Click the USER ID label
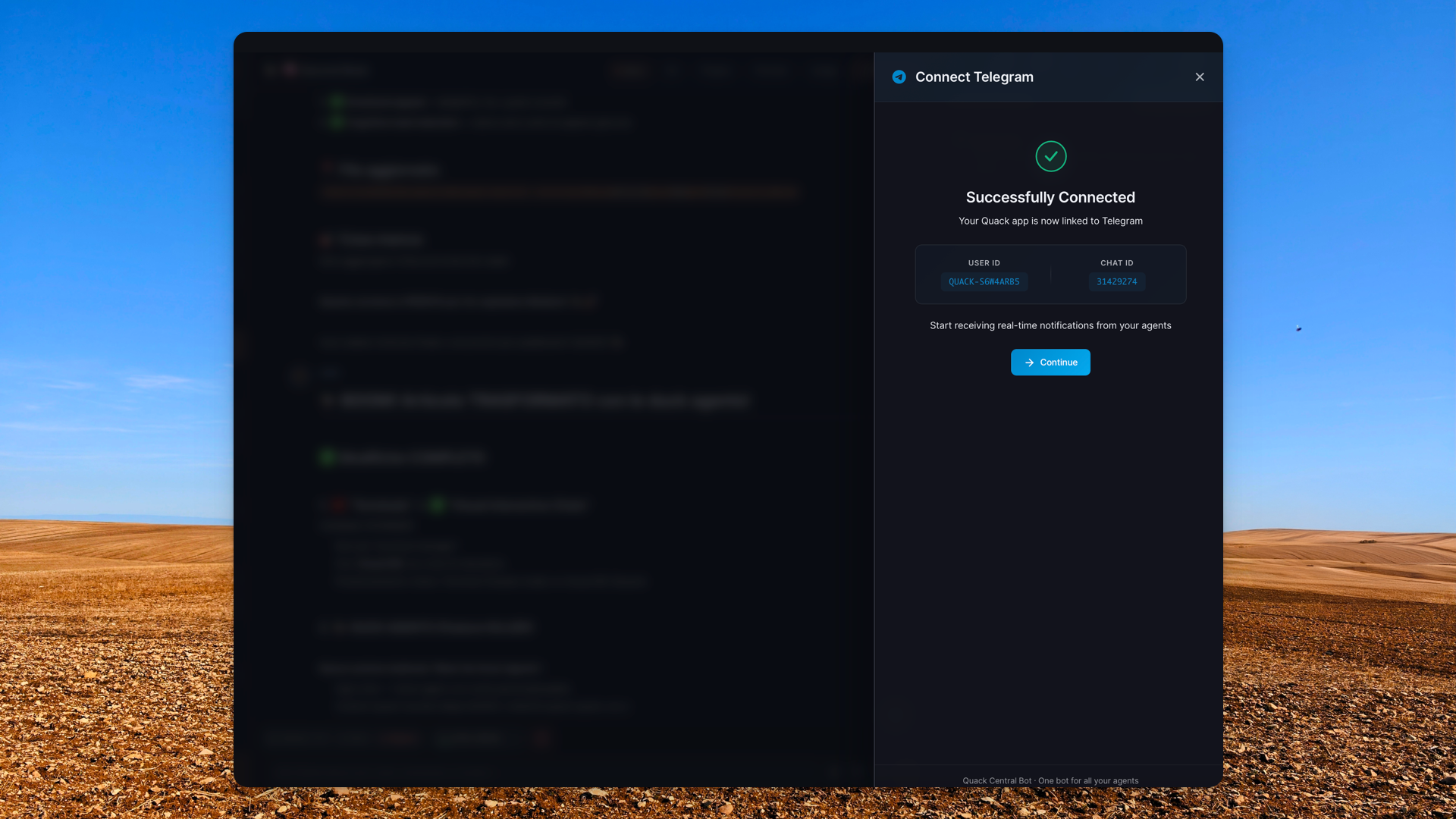This screenshot has width=1456, height=819. [x=984, y=263]
